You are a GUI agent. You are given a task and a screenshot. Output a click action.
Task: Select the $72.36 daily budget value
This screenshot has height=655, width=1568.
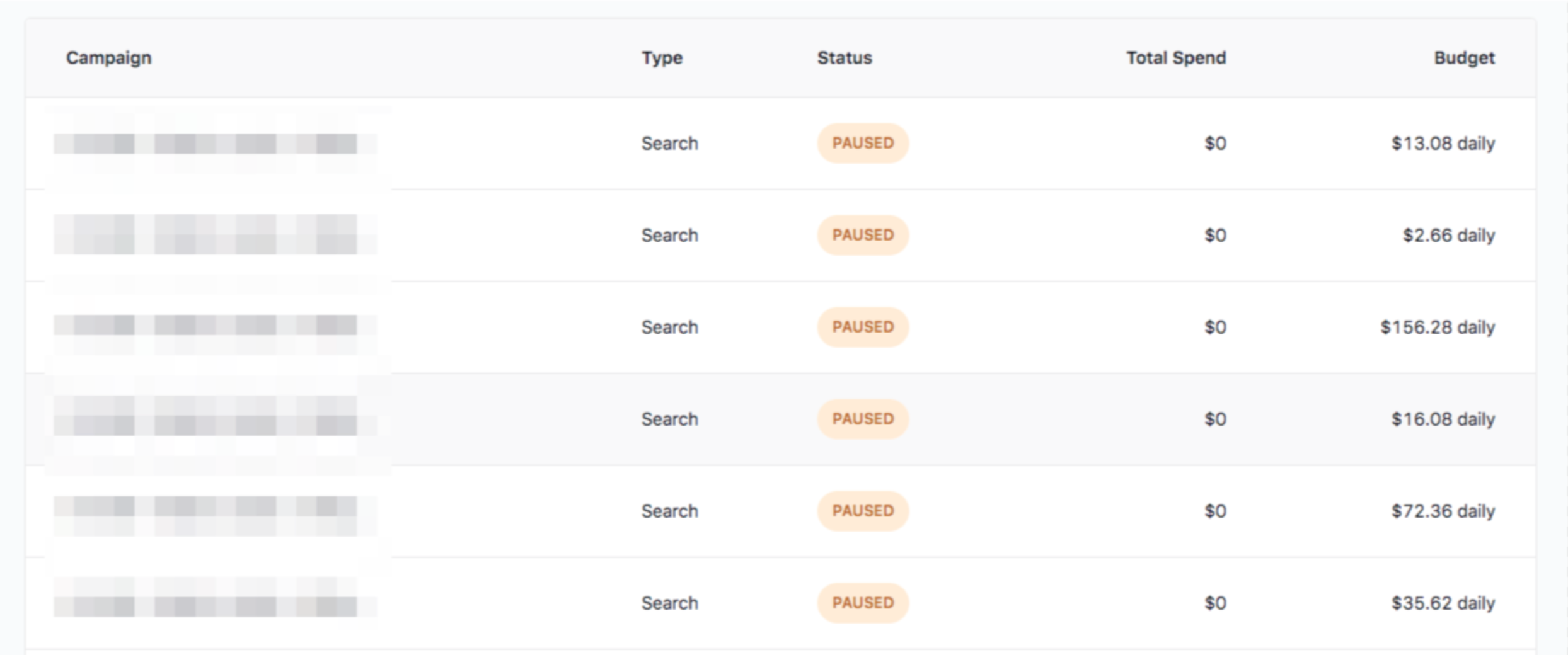click(x=1443, y=511)
